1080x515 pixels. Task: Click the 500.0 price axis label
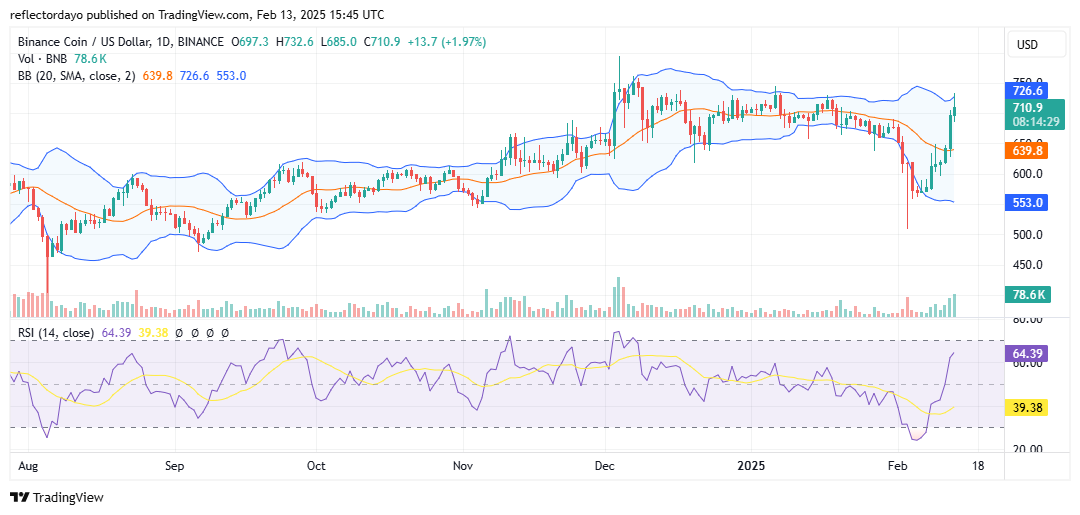click(1027, 234)
